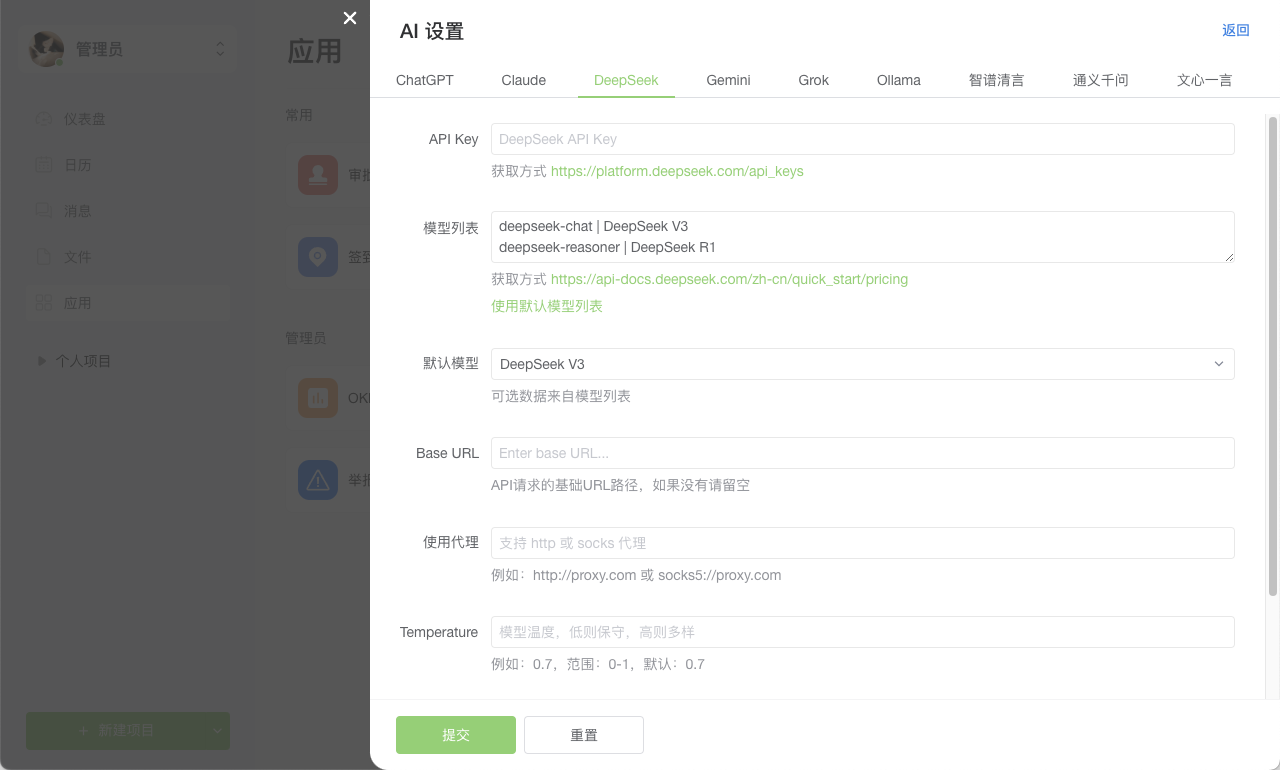1280x770 pixels.
Task: Open the check-in location pin app icon
Action: [318, 257]
